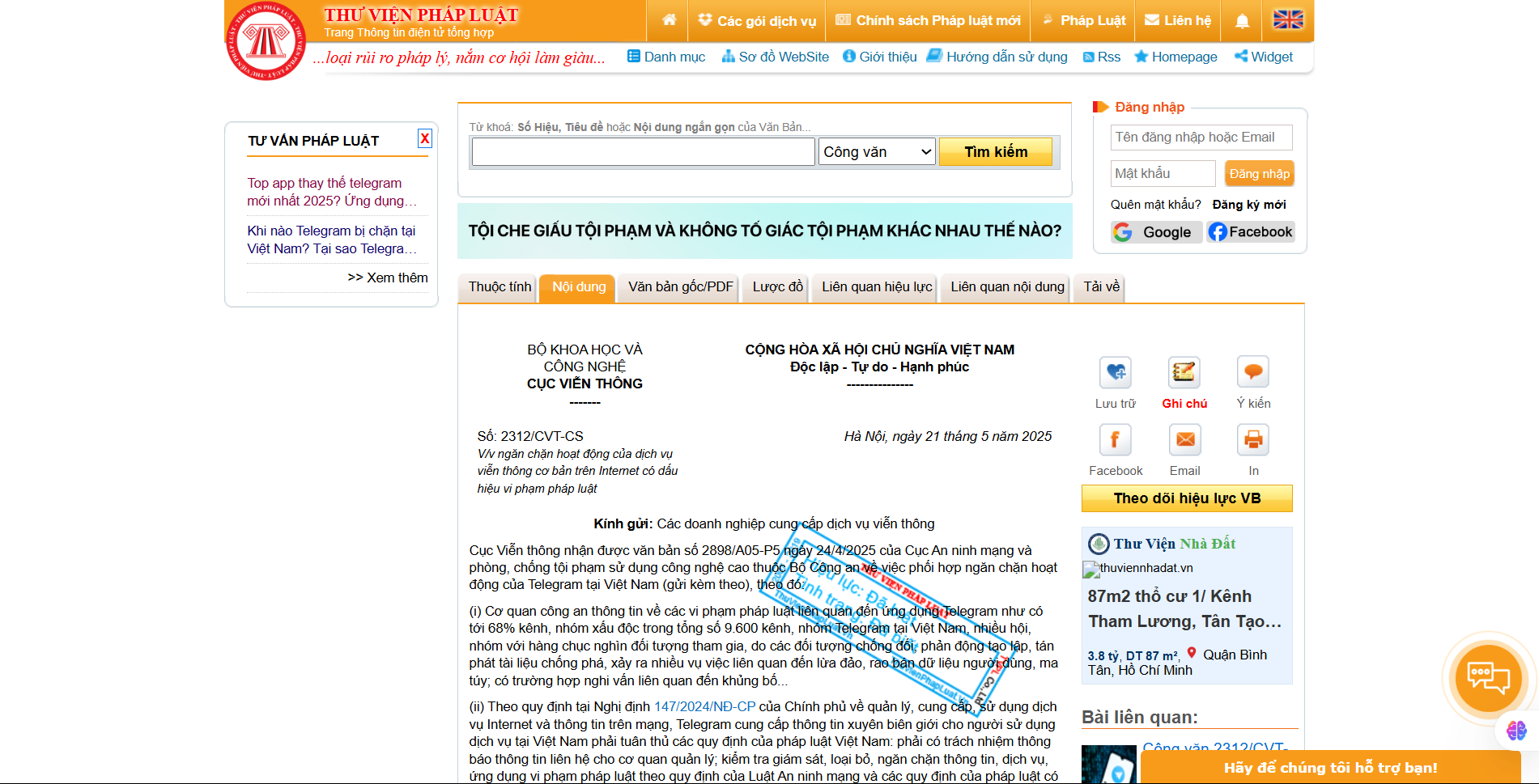This screenshot has width=1539, height=784.
Task: Open the Xem thêm link
Action: point(388,278)
